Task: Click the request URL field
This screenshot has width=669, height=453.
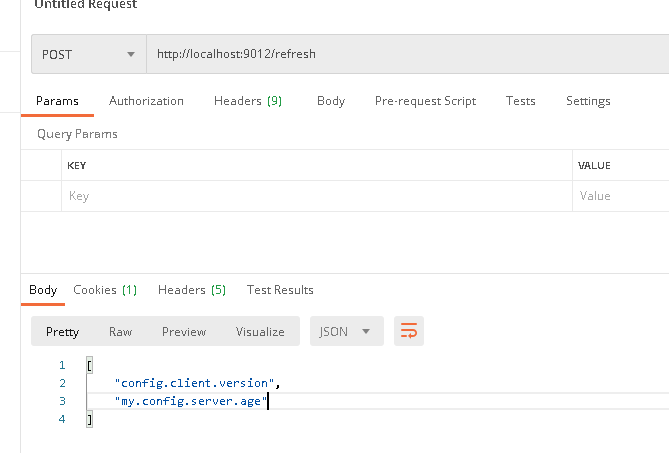Action: 407,54
